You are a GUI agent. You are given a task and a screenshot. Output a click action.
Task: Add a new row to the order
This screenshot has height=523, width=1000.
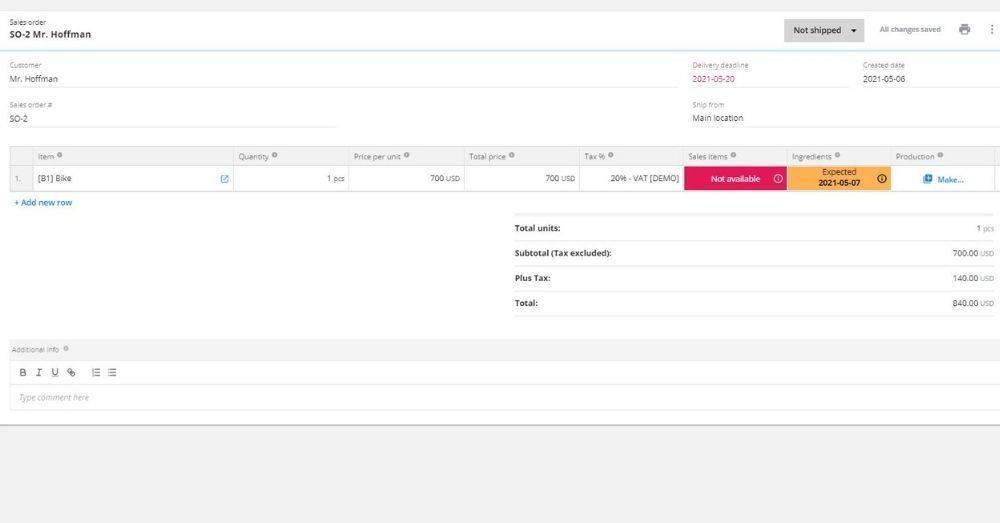click(x=43, y=202)
